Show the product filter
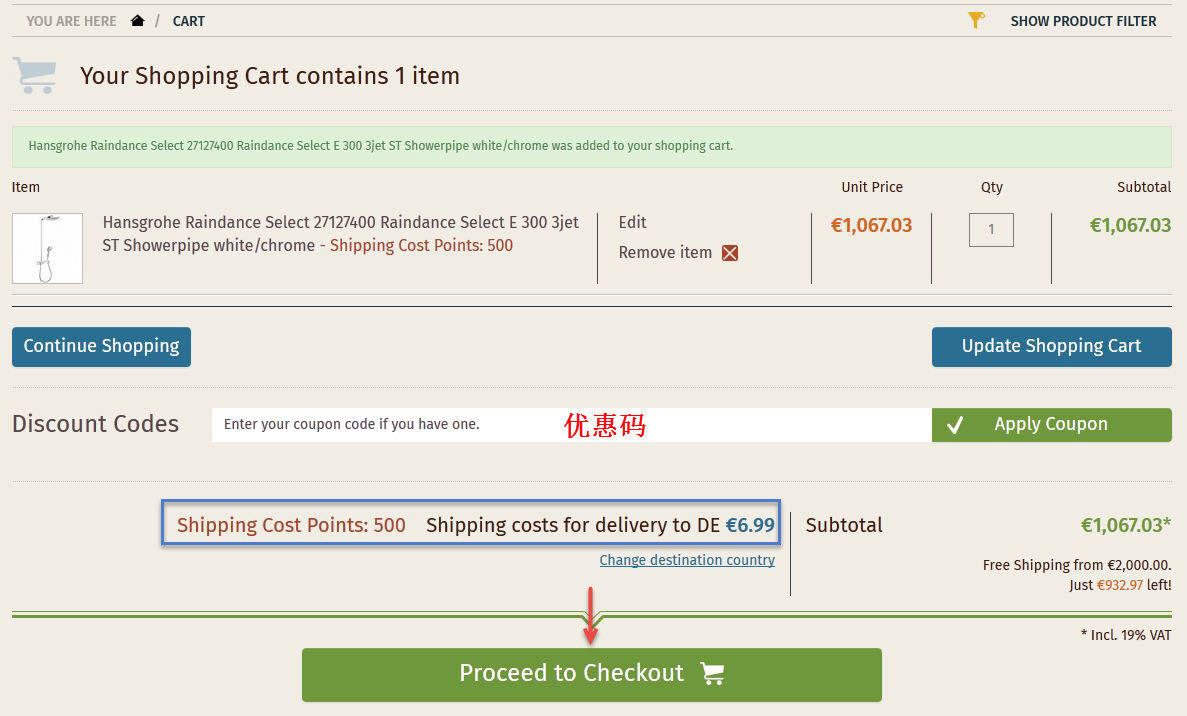1187x716 pixels. 1083,21
